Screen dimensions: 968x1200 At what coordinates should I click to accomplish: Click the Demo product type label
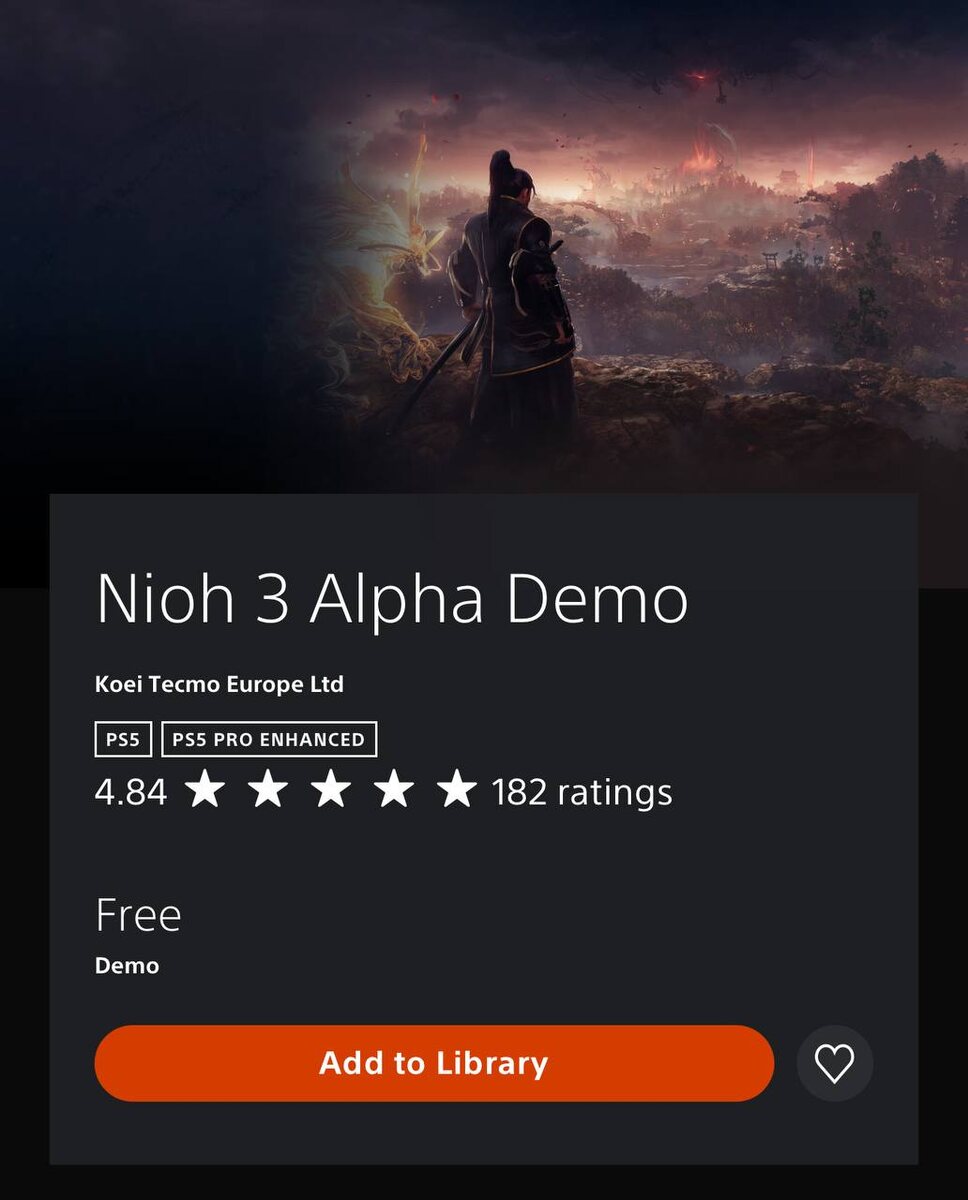coord(127,966)
